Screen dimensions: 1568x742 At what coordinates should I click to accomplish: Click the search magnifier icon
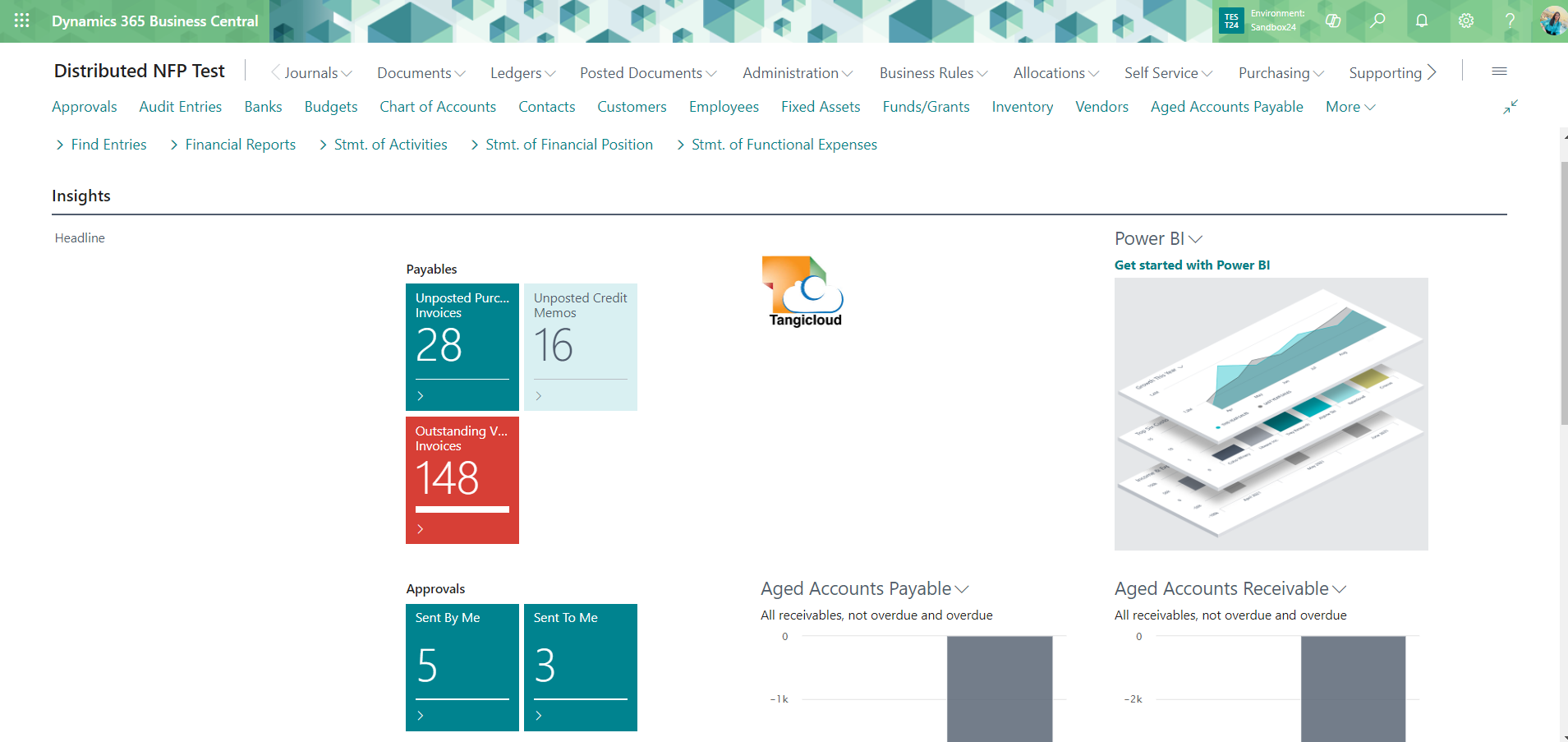[x=1377, y=21]
